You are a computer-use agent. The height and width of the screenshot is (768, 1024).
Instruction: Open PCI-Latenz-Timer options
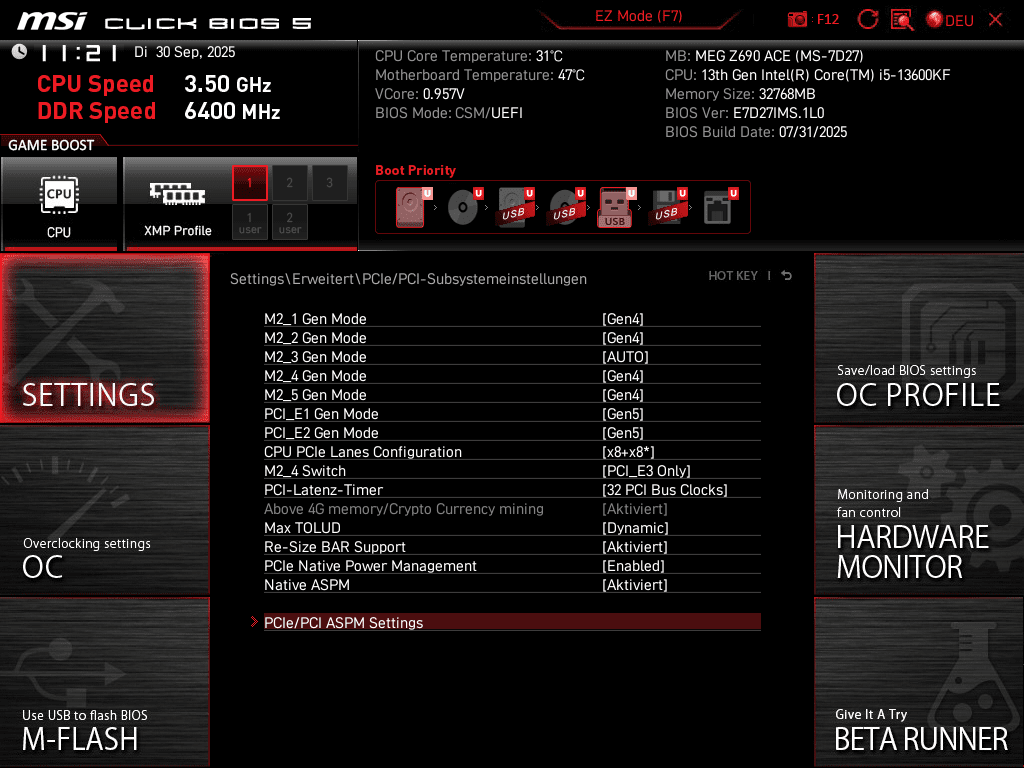click(512, 489)
